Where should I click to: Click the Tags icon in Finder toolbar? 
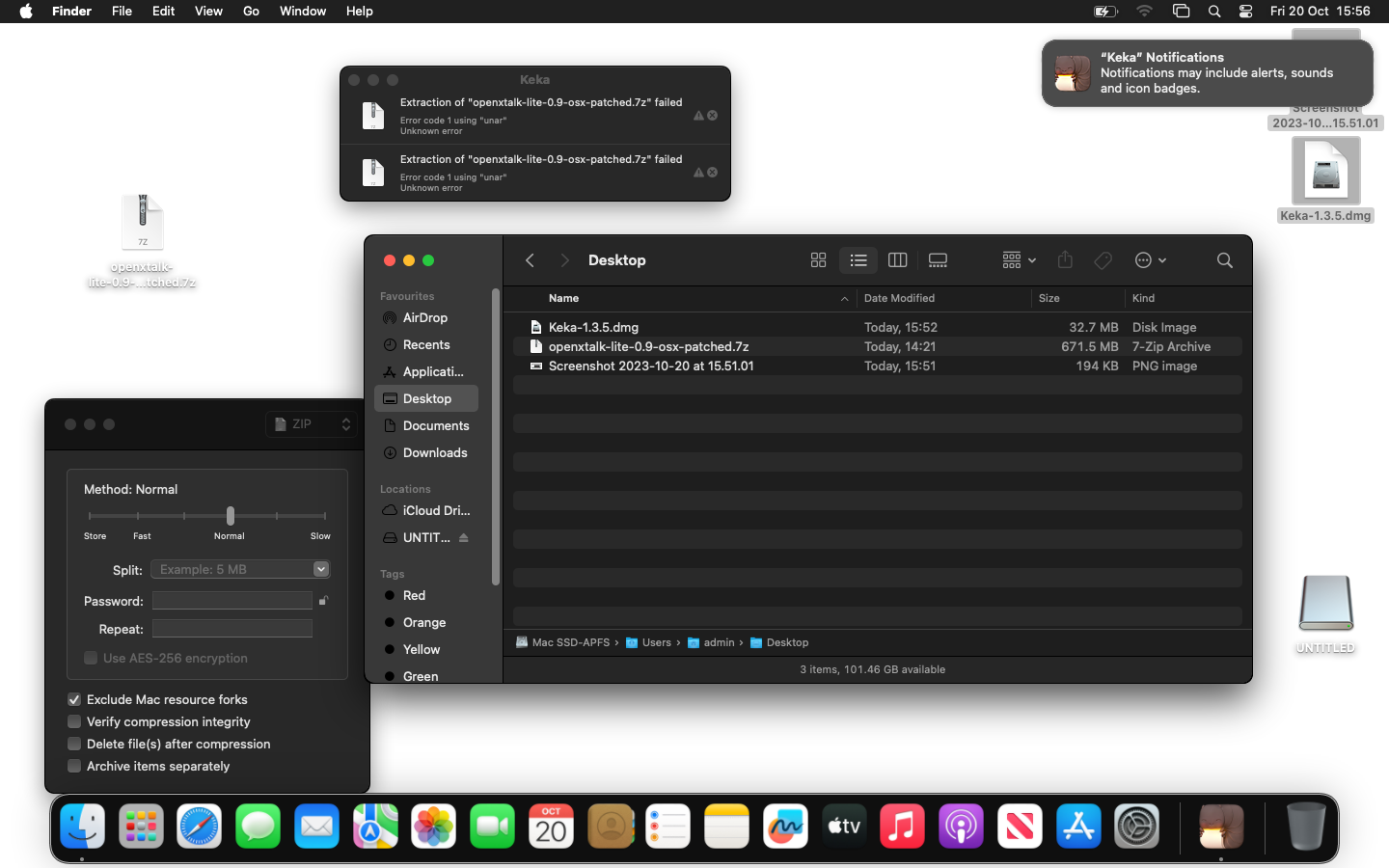tap(1103, 260)
